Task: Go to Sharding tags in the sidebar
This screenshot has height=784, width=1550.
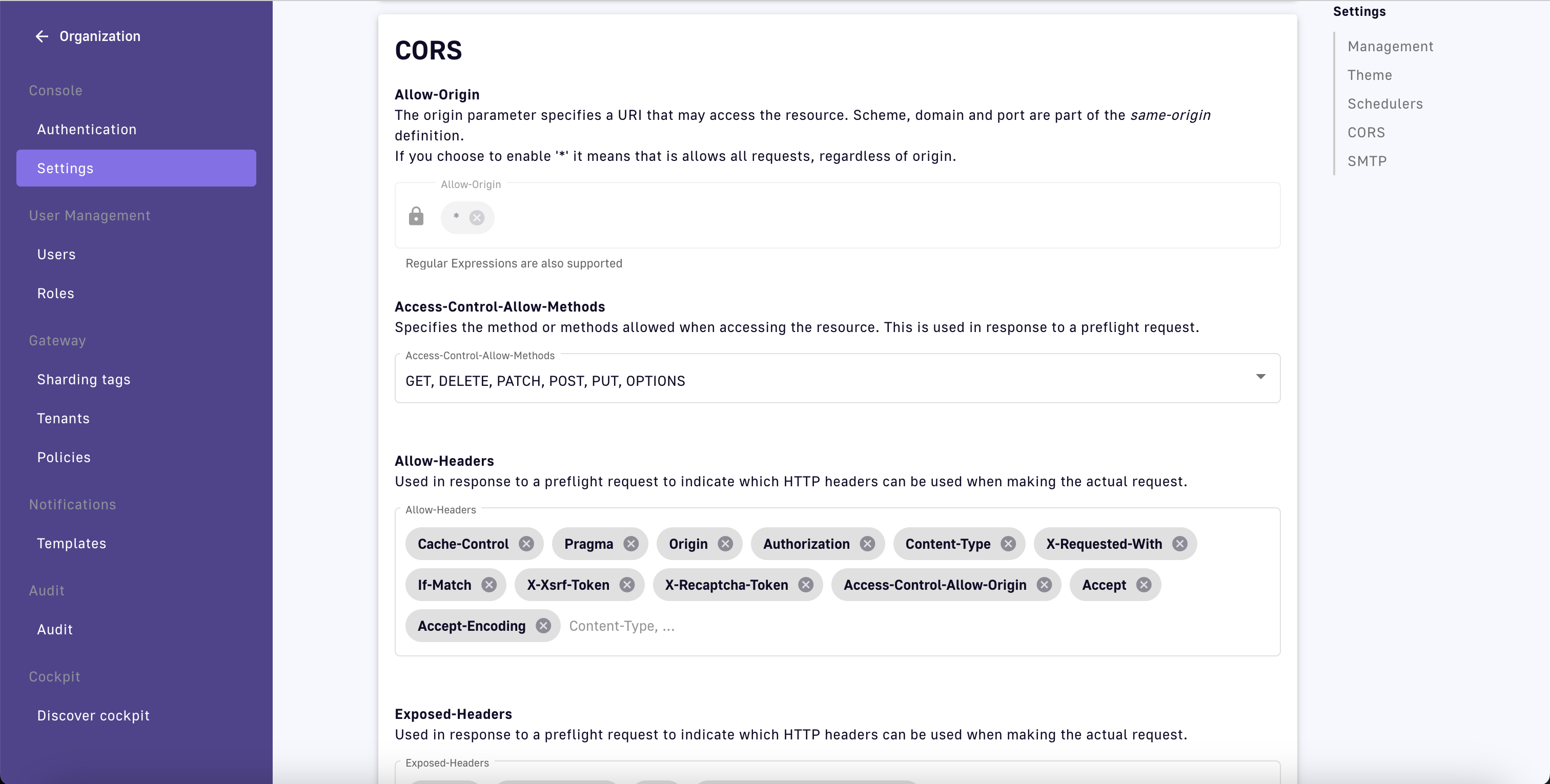Action: point(84,380)
